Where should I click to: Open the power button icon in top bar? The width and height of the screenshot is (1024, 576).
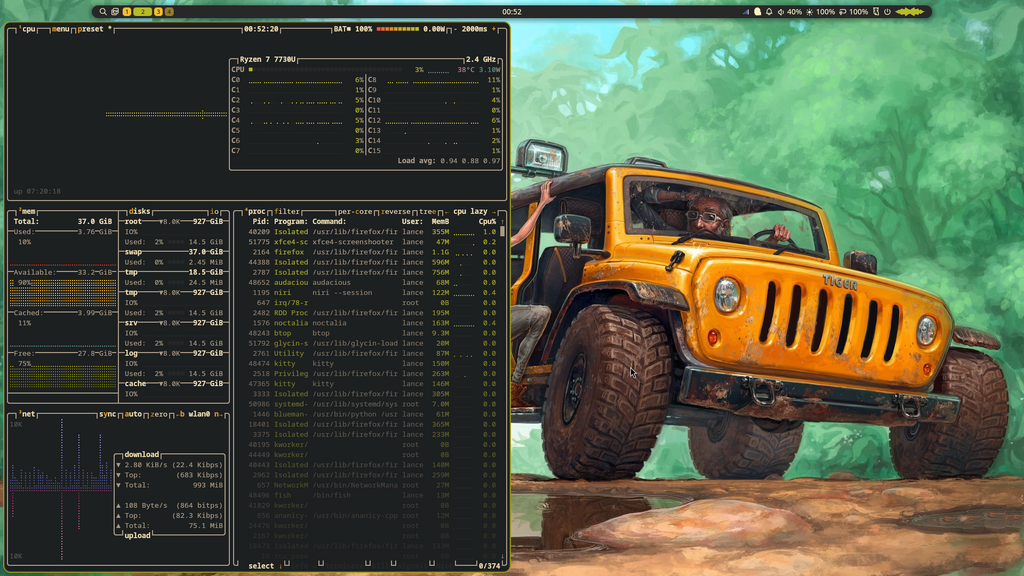887,12
